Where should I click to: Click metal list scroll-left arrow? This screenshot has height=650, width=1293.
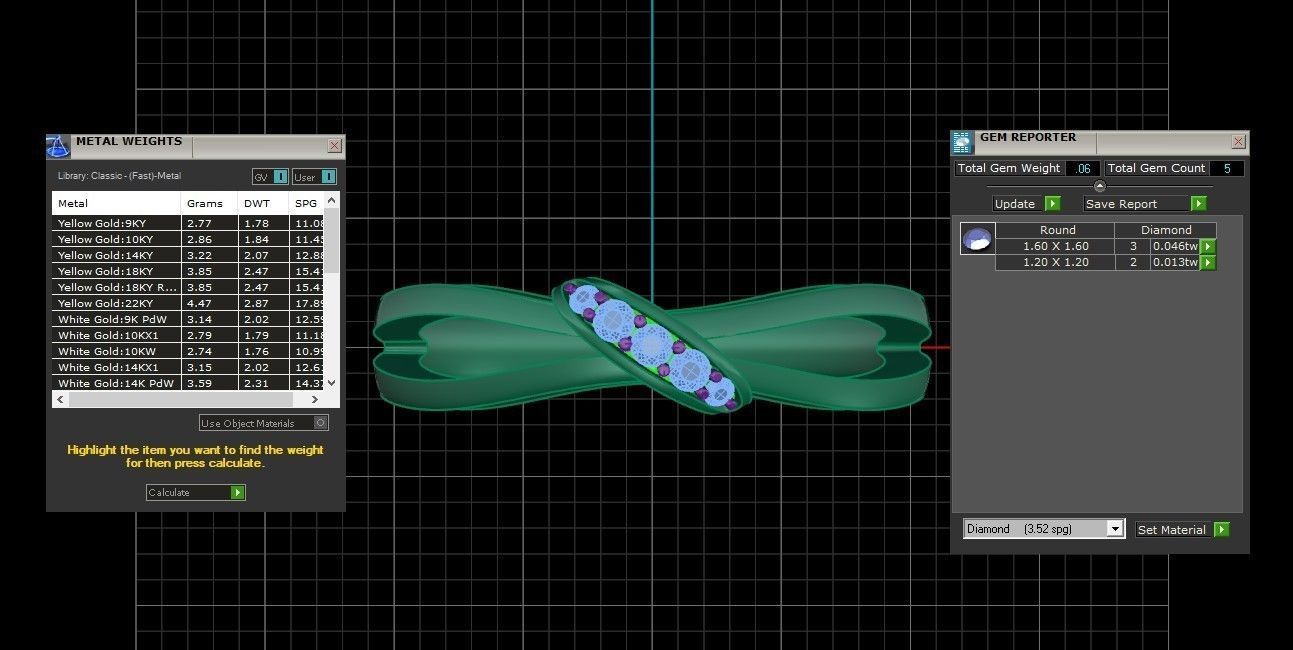coord(60,399)
